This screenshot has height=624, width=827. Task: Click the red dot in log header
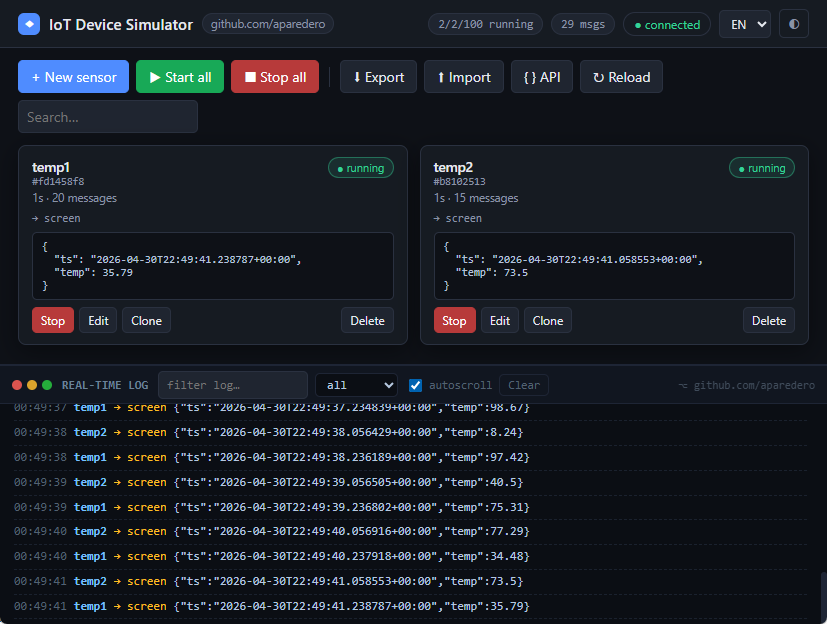pyautogui.click(x=17, y=385)
